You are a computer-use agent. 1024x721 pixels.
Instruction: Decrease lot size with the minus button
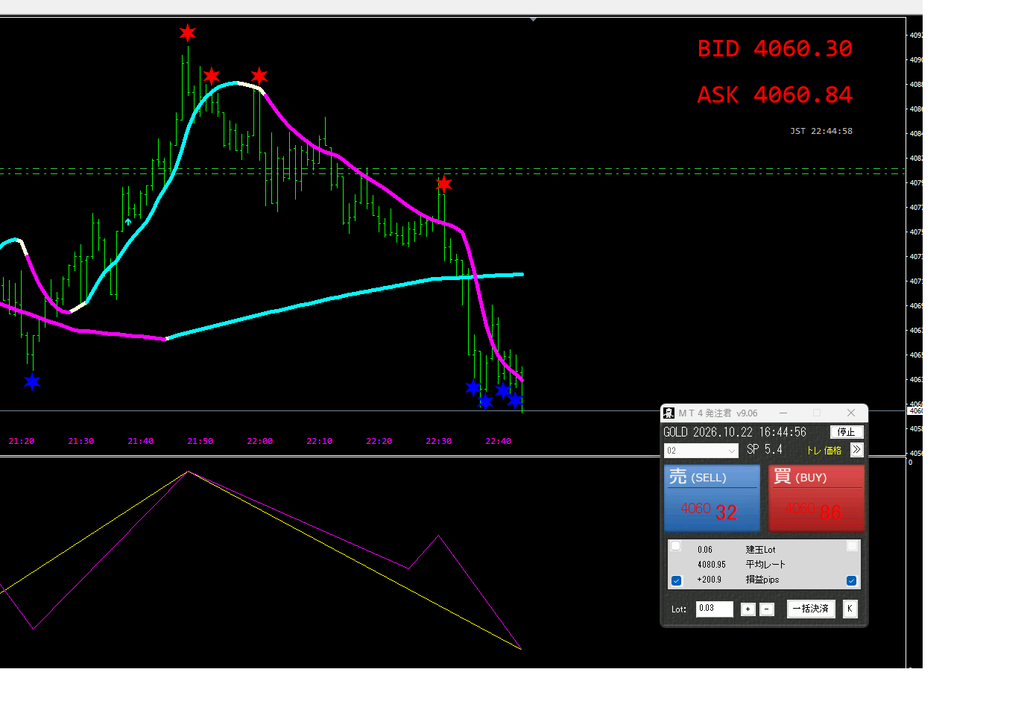pos(767,609)
